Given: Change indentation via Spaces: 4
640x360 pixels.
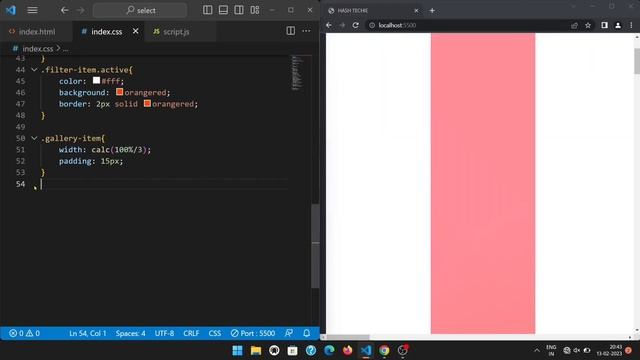Looking at the screenshot, I should [130, 333].
